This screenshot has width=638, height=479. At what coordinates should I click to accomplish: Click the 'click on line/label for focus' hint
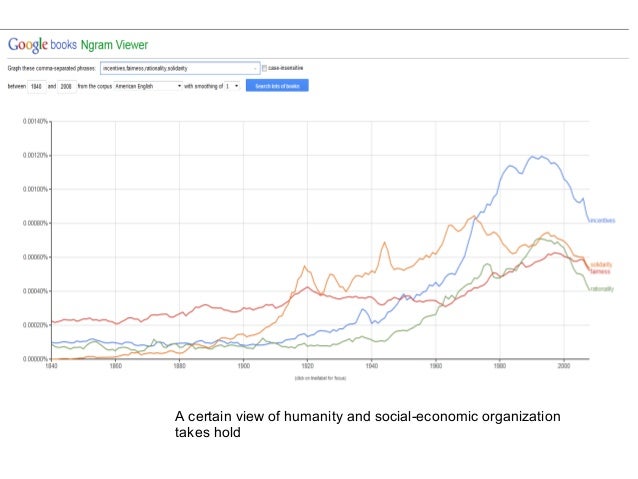pos(318,379)
